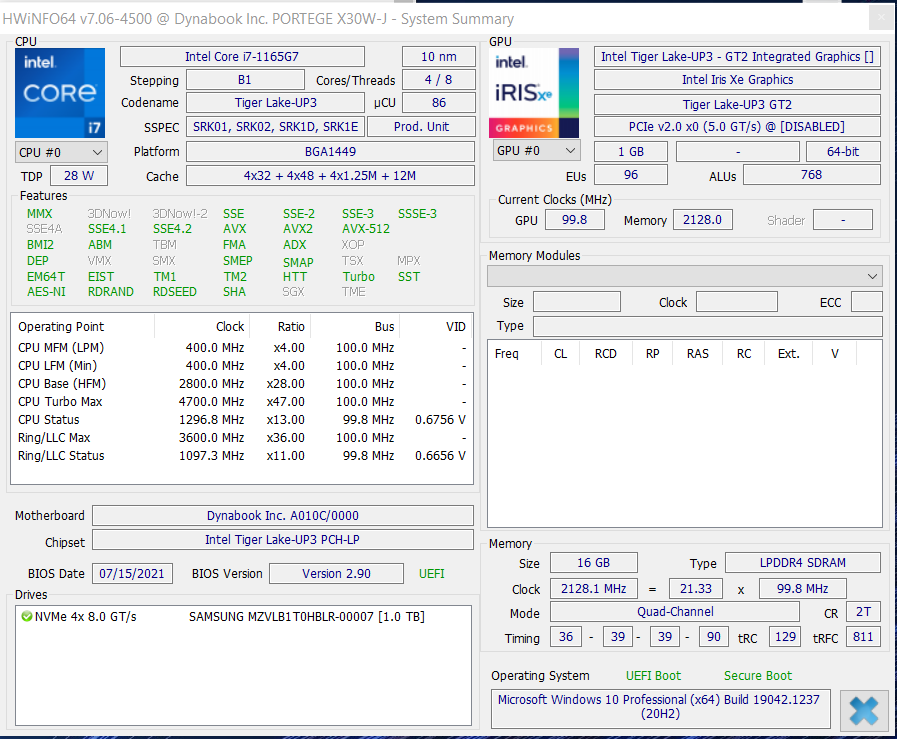Click the Intel Iris Xe Graphics logo

535,92
